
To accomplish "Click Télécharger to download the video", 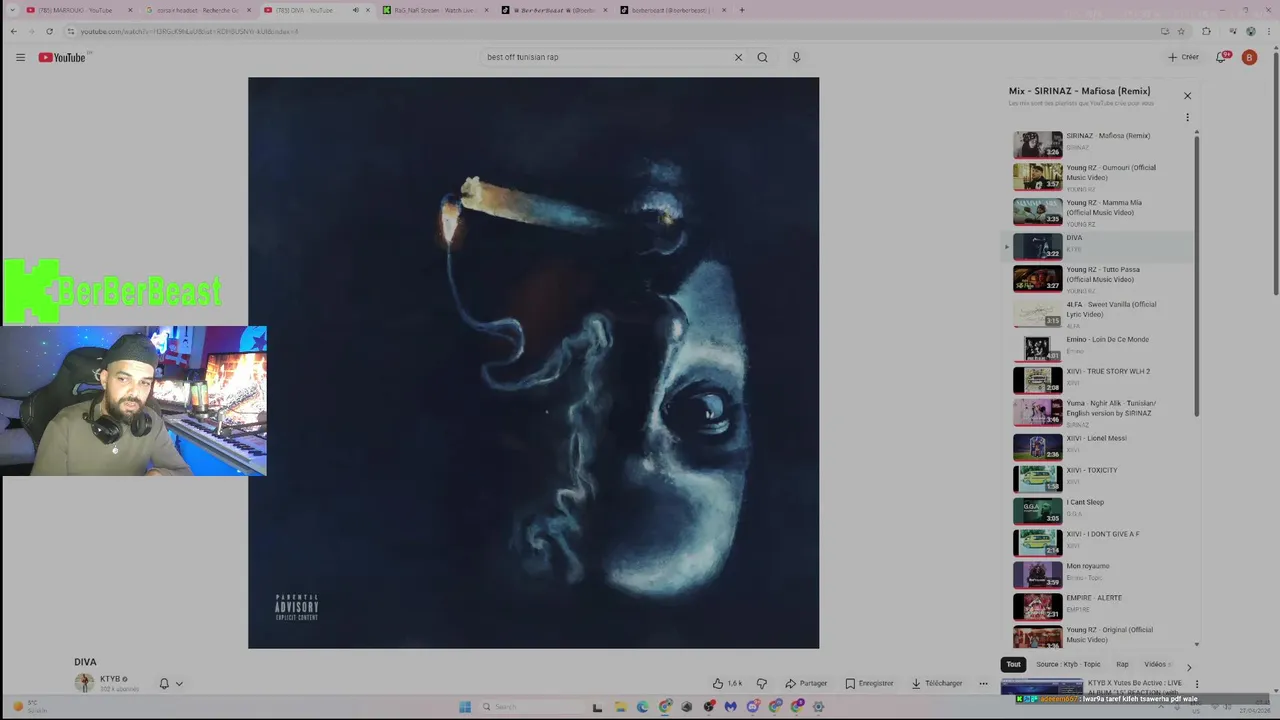I will click(x=936, y=683).
